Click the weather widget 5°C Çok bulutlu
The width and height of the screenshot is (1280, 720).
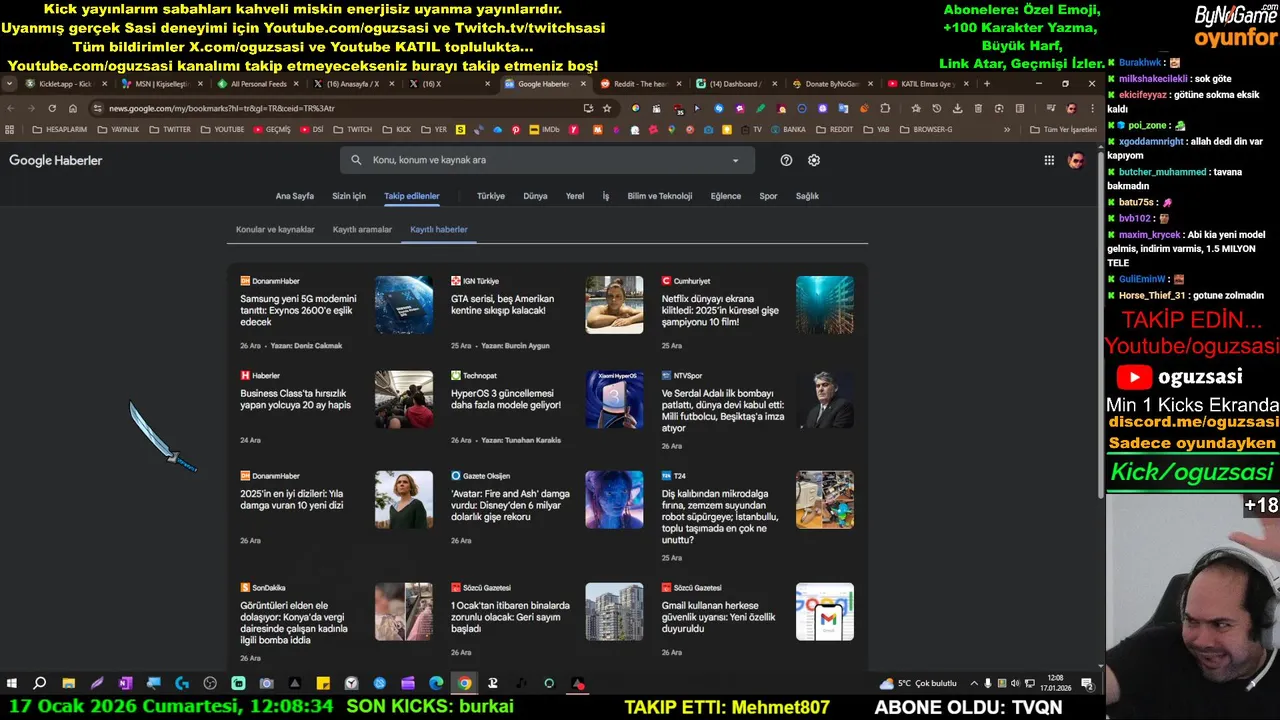919,683
